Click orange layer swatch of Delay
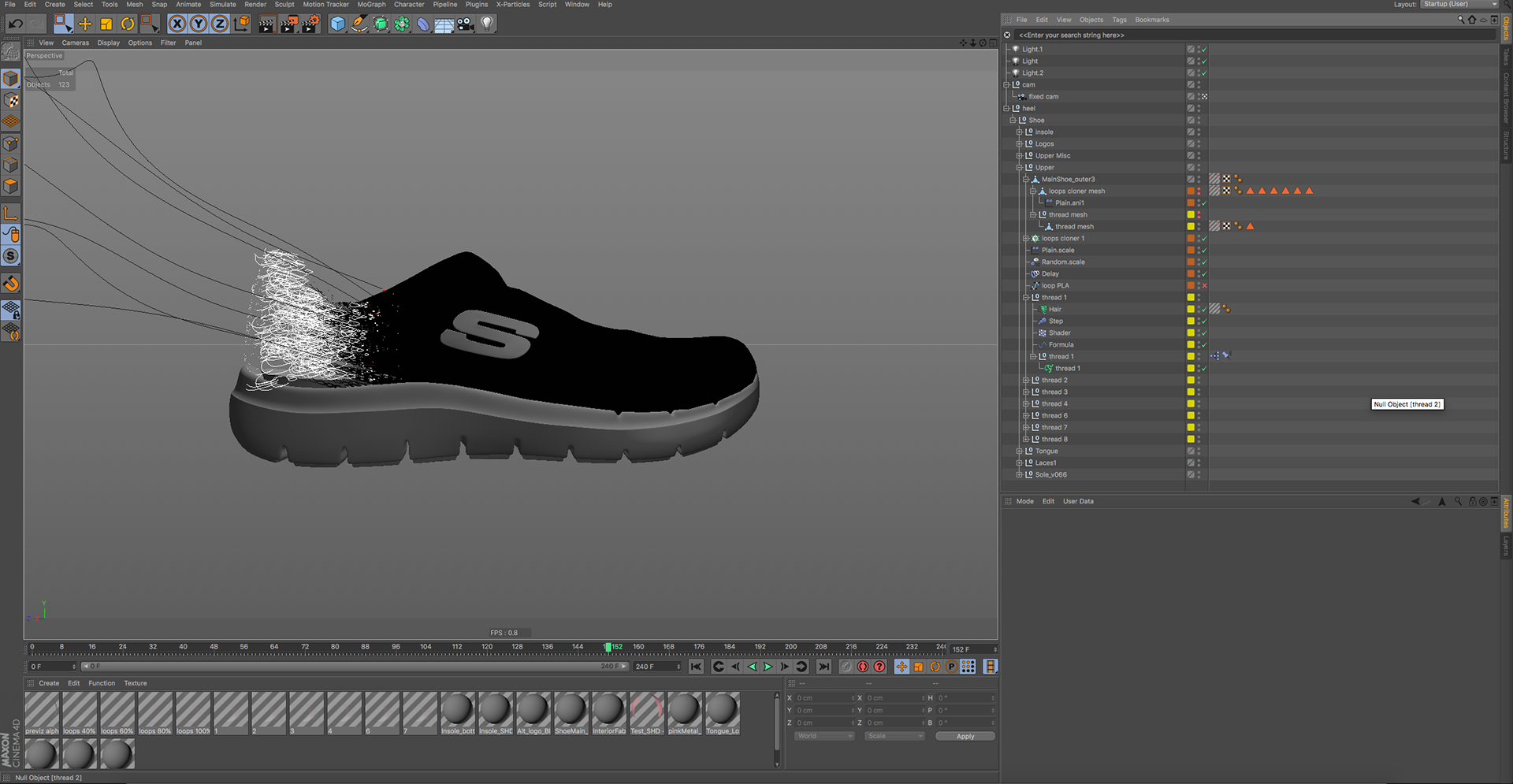The image size is (1513, 784). tap(1191, 273)
